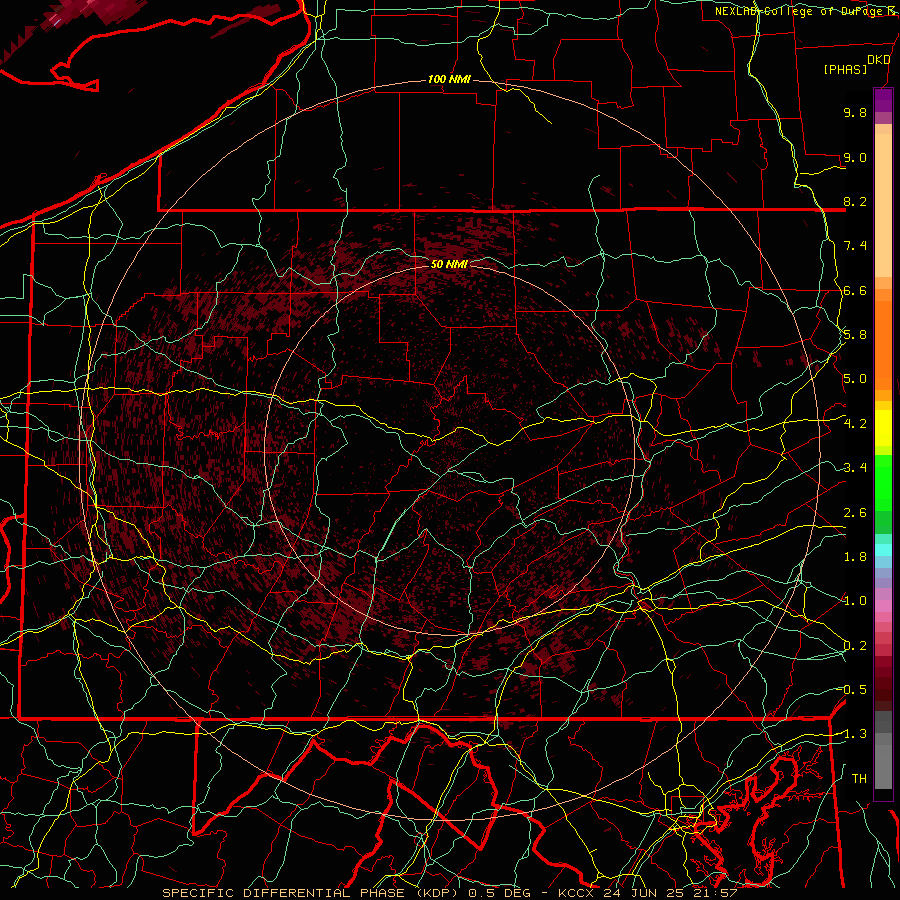Click the '24 JUN 25 21:57' timestamp
Viewport: 900px width, 900px height.
670,893
